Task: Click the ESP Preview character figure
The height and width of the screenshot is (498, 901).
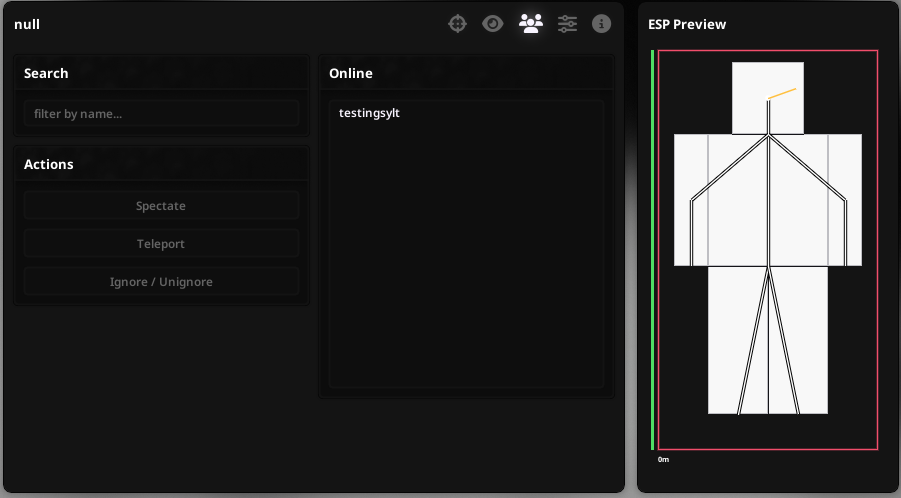Action: pyautogui.click(x=768, y=238)
